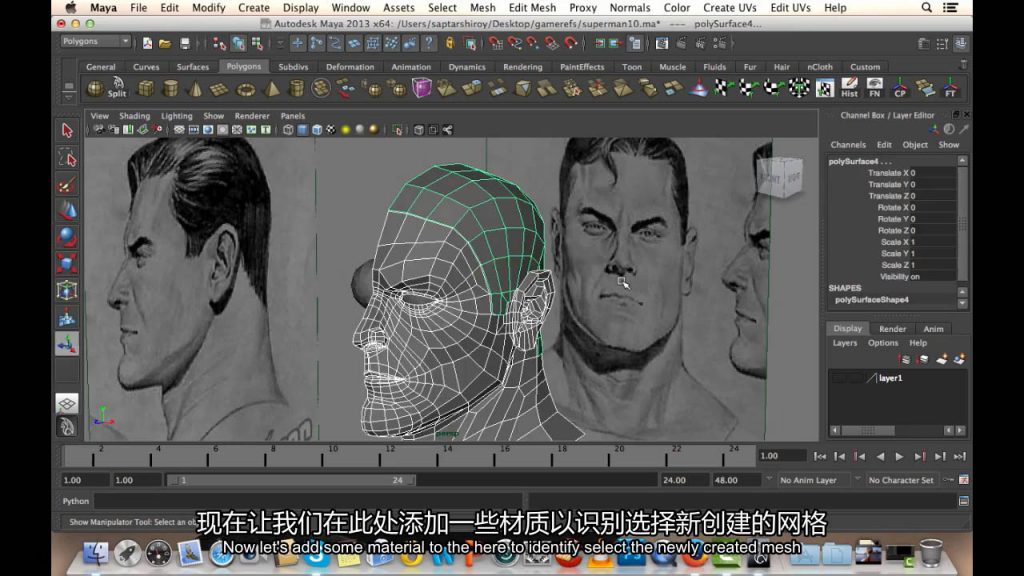The height and width of the screenshot is (576, 1024).
Task: Open the Polygons menu set dropdown
Action: [95, 41]
